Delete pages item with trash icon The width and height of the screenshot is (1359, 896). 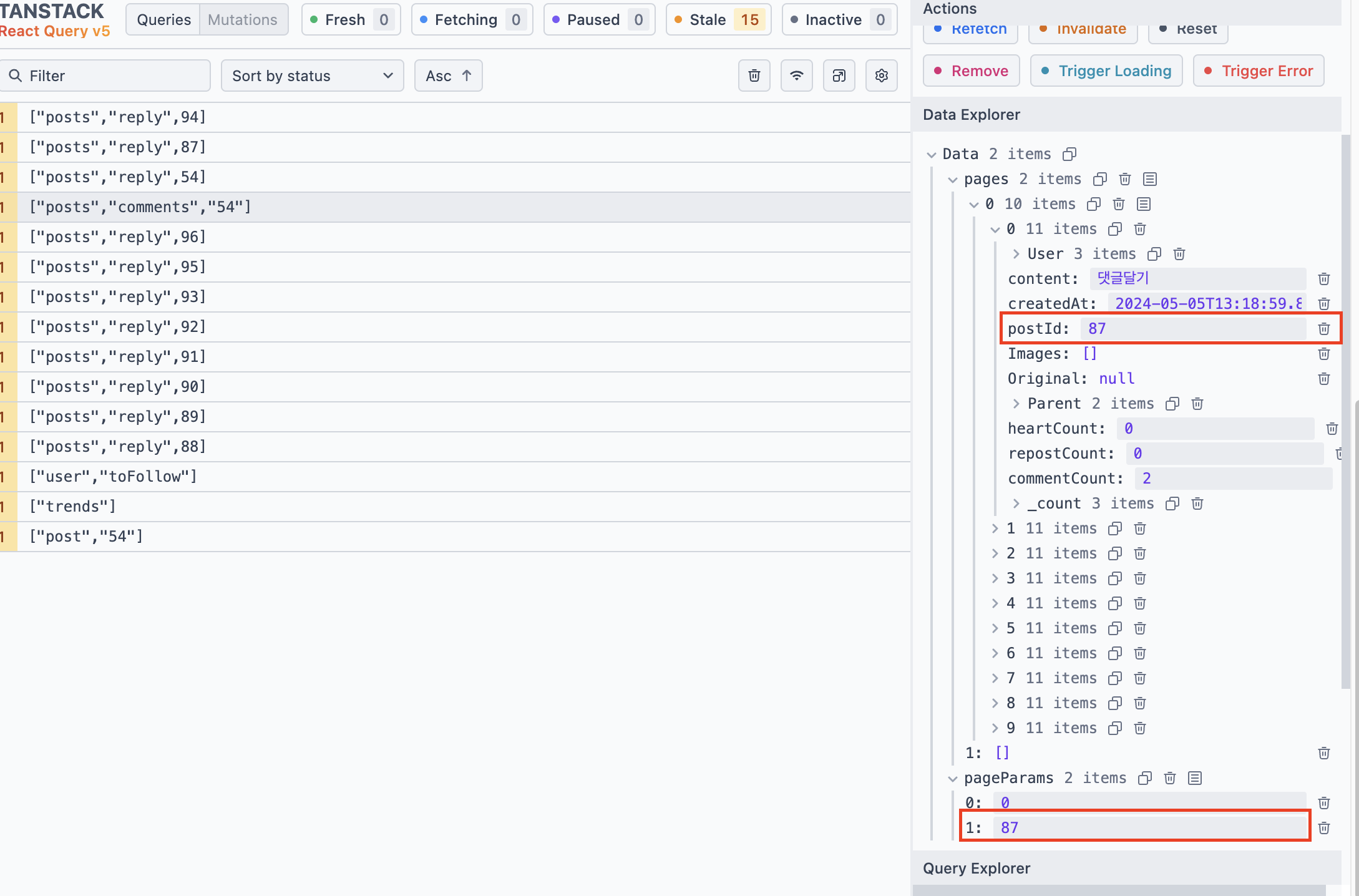1125,179
